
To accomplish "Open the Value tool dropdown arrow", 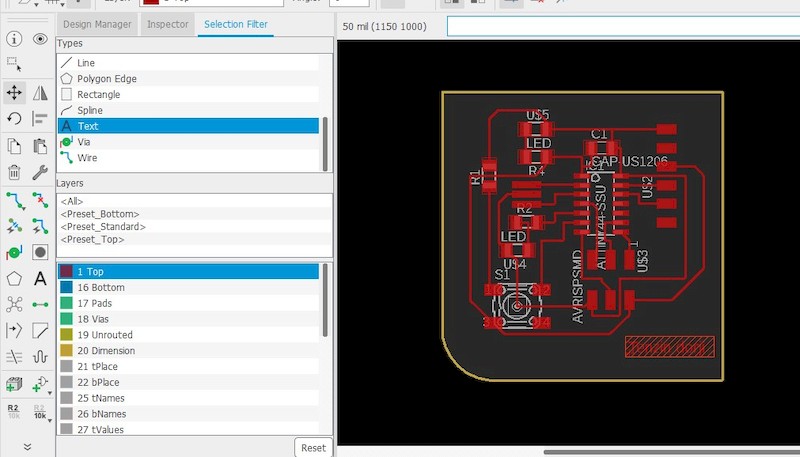I will tap(49, 420).
